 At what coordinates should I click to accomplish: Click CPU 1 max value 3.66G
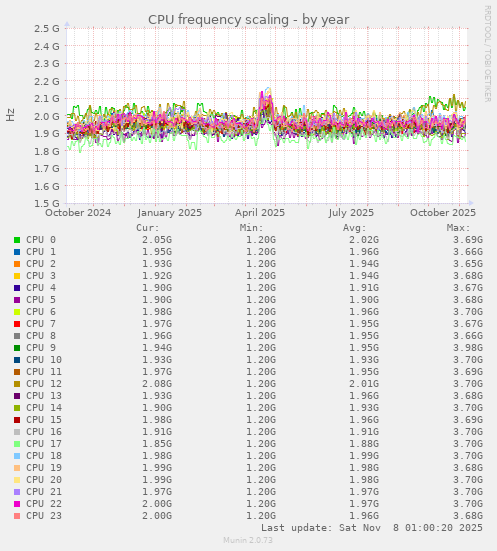[468, 252]
